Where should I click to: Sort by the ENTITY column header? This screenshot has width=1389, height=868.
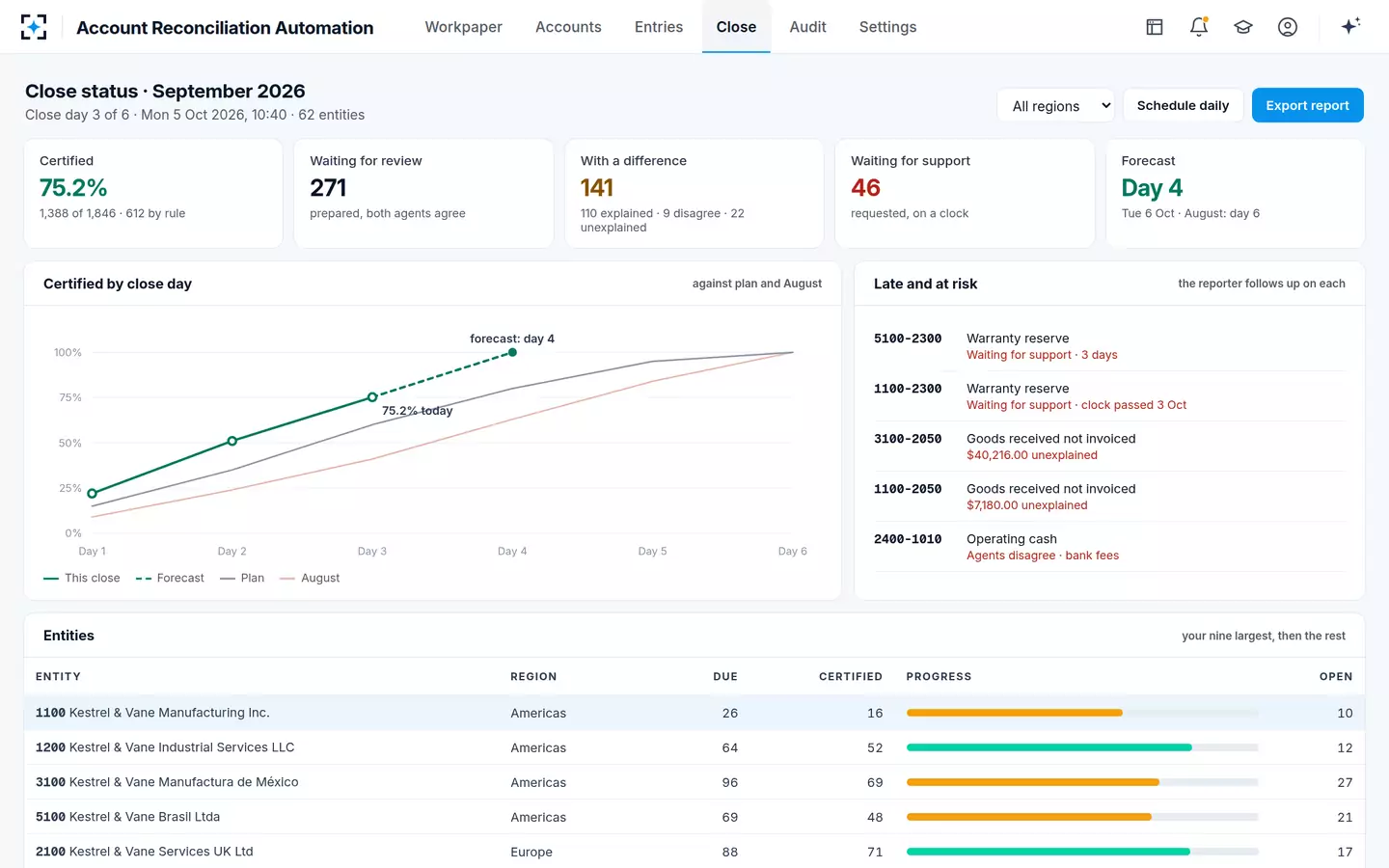click(x=58, y=677)
